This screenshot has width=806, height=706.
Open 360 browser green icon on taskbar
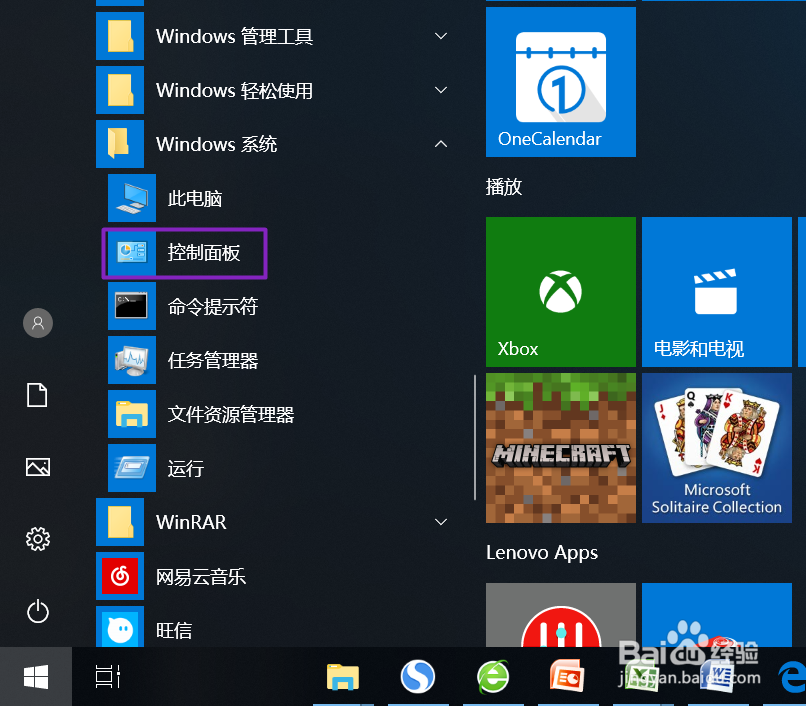point(493,677)
